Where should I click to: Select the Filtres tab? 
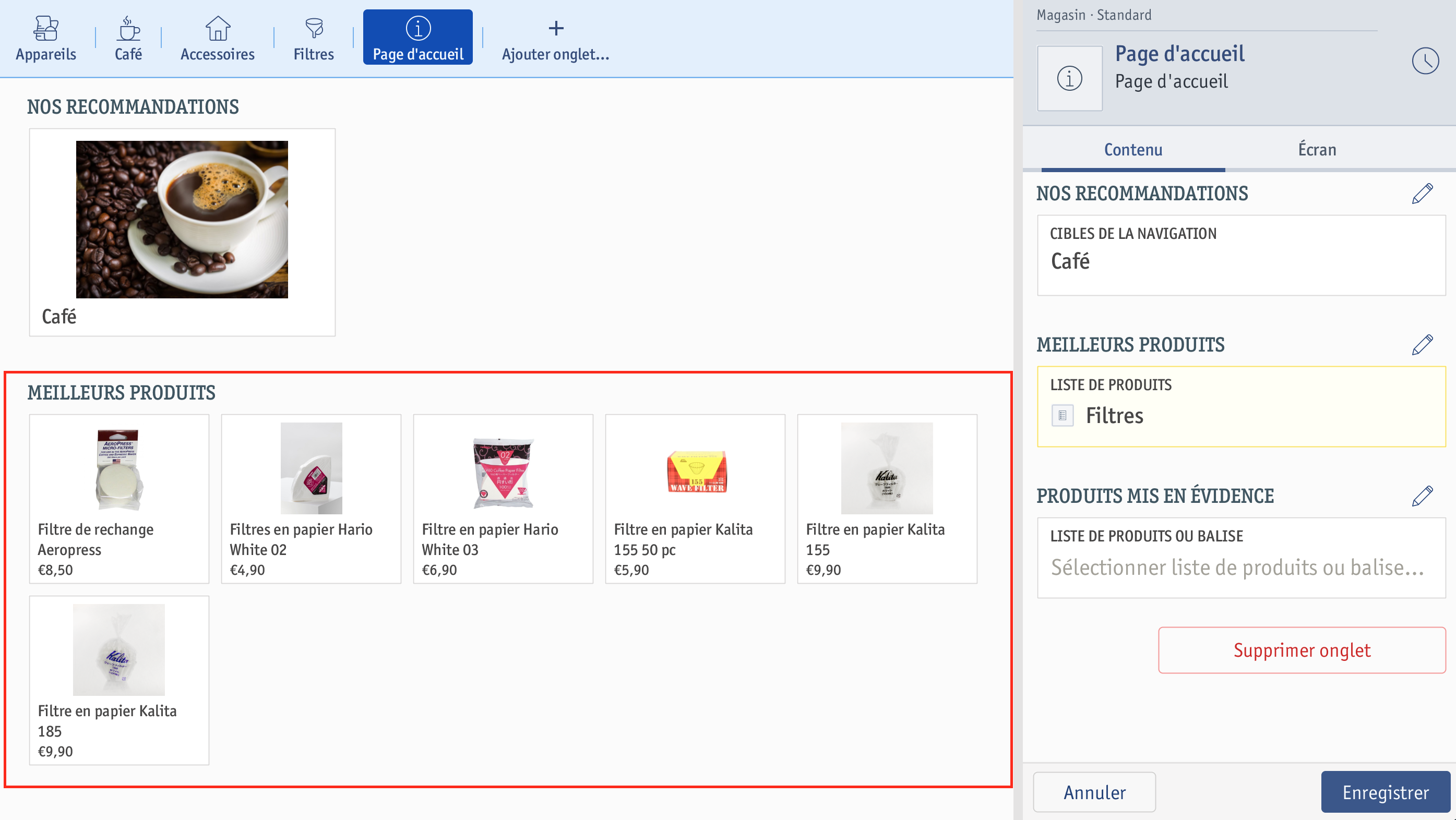314,38
